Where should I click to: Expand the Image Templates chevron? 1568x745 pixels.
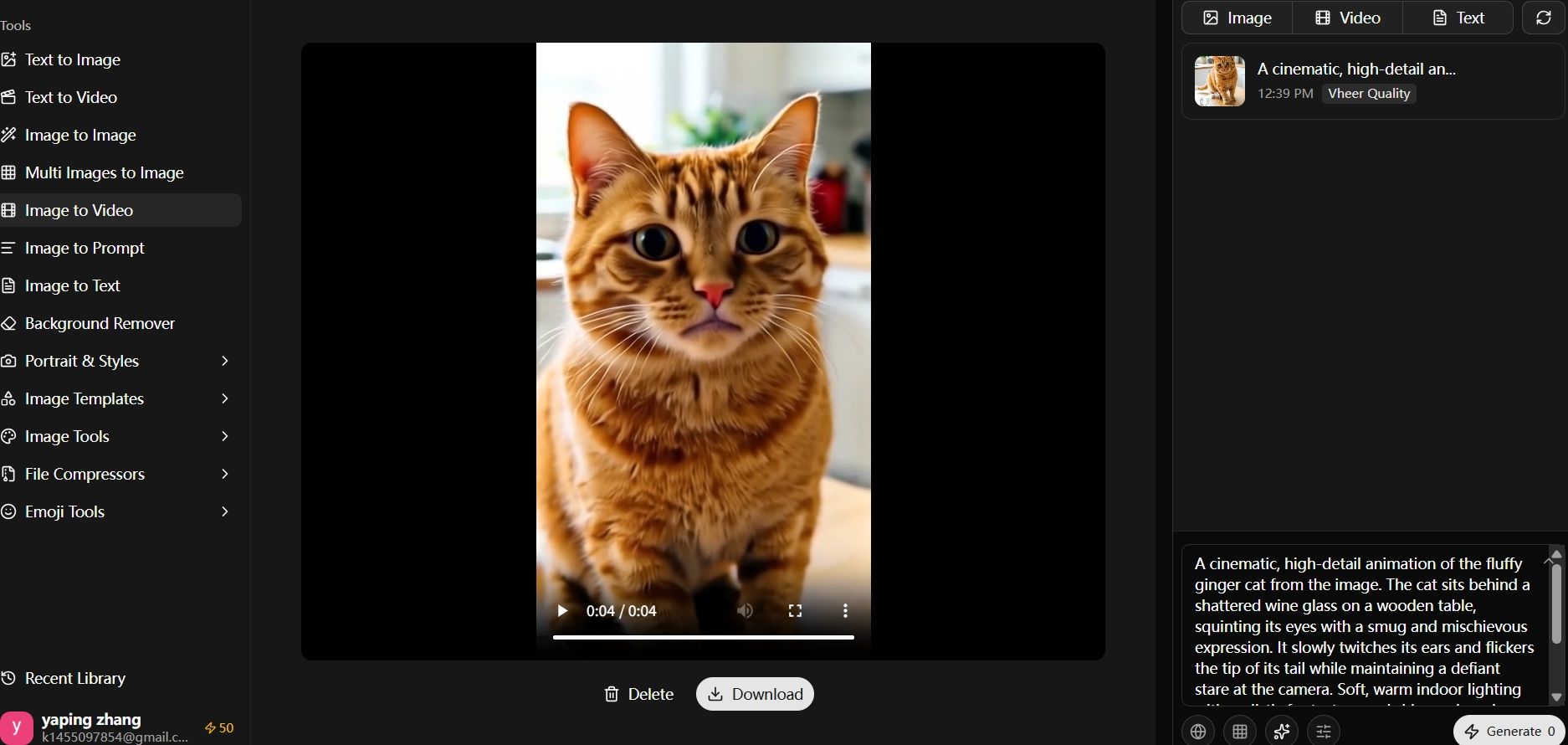pyautogui.click(x=224, y=398)
